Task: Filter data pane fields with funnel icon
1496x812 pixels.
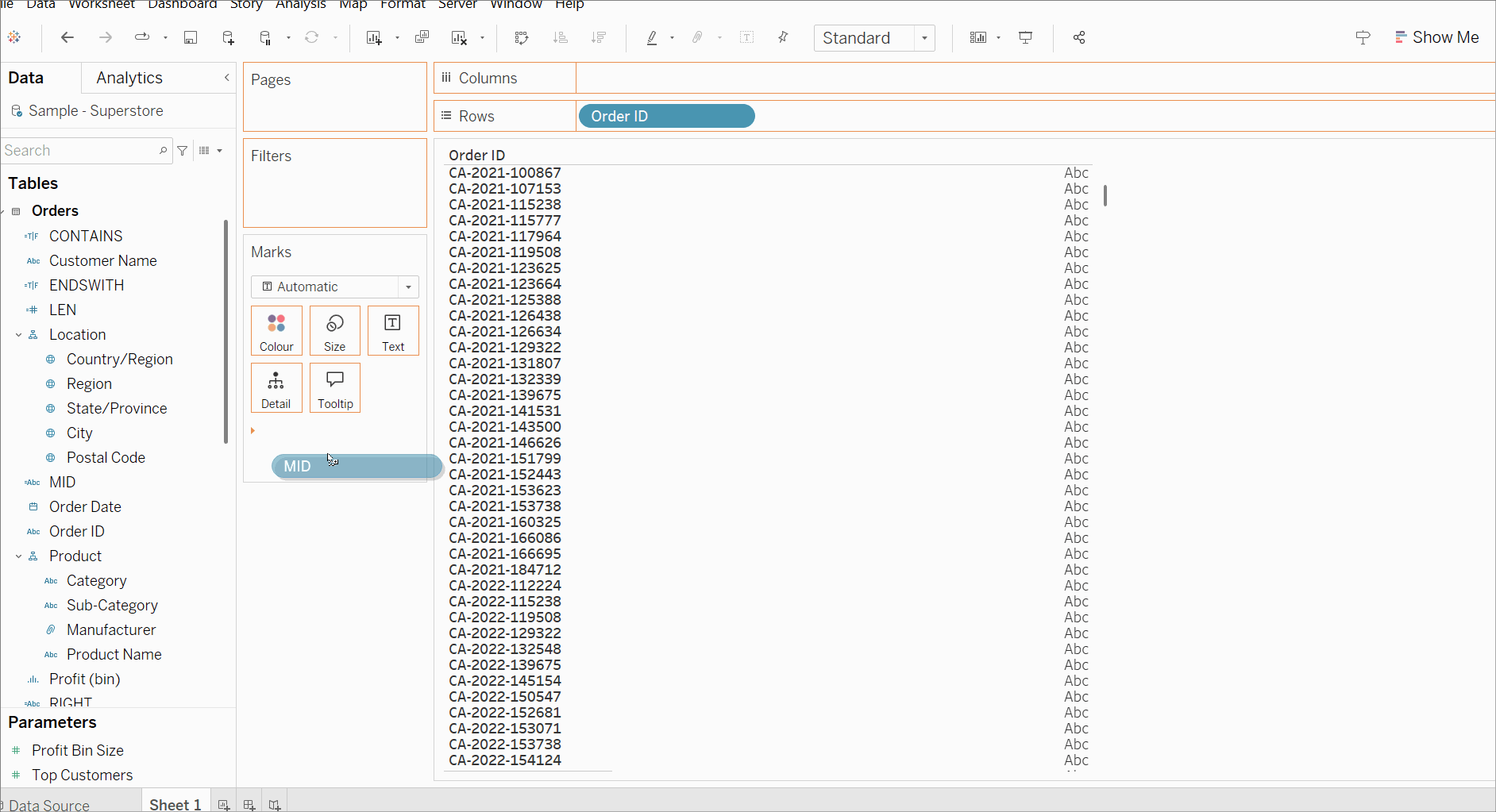Action: click(183, 150)
